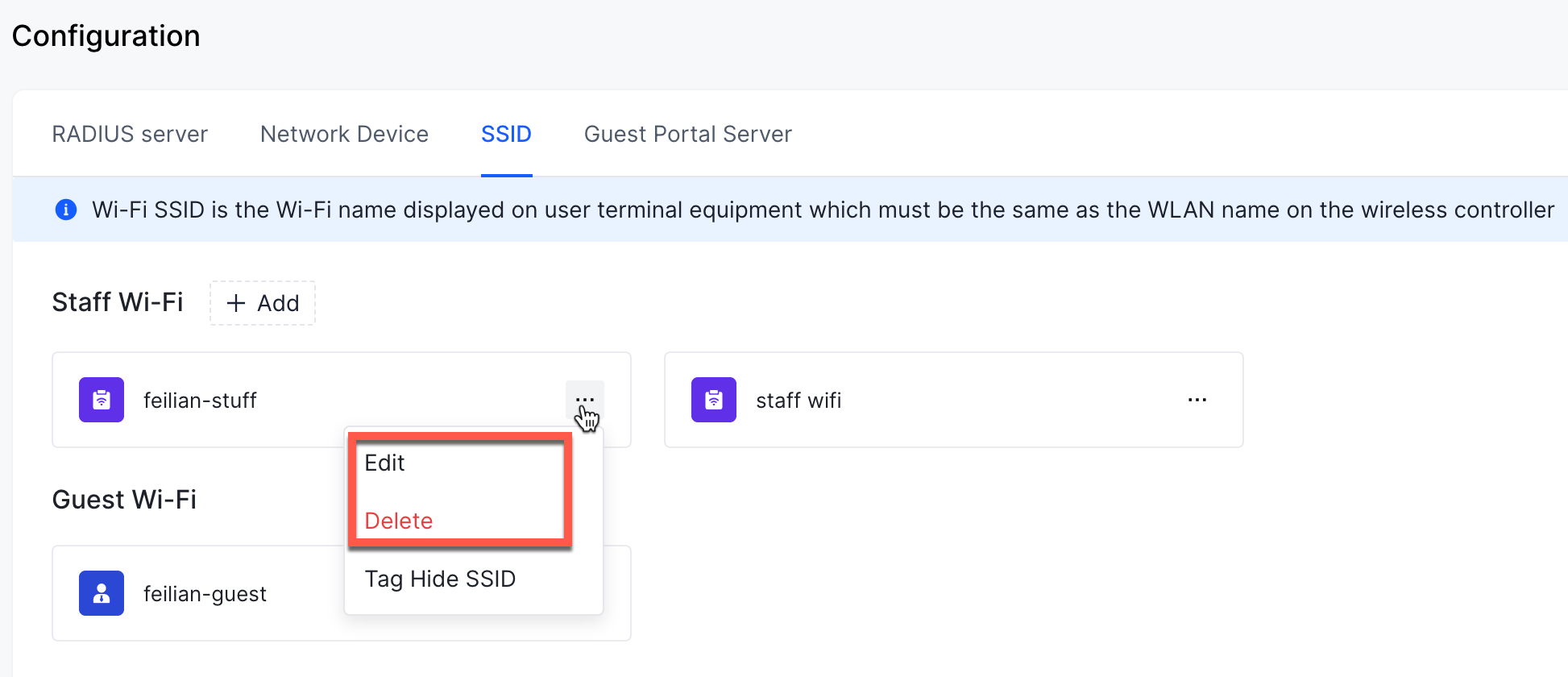Click the Staff Wi-Fi section heading
1568x677 pixels.
(x=118, y=302)
